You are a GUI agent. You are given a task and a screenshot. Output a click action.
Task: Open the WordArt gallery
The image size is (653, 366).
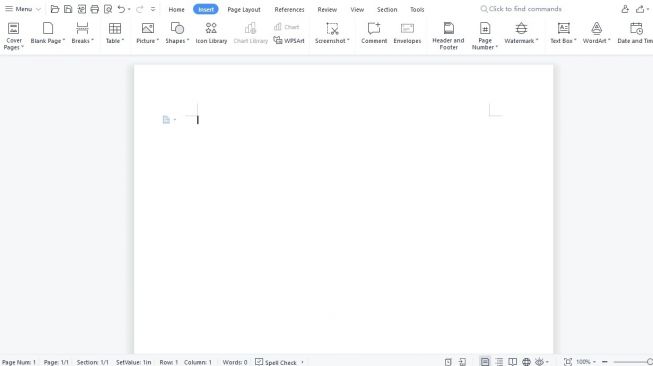pos(596,33)
